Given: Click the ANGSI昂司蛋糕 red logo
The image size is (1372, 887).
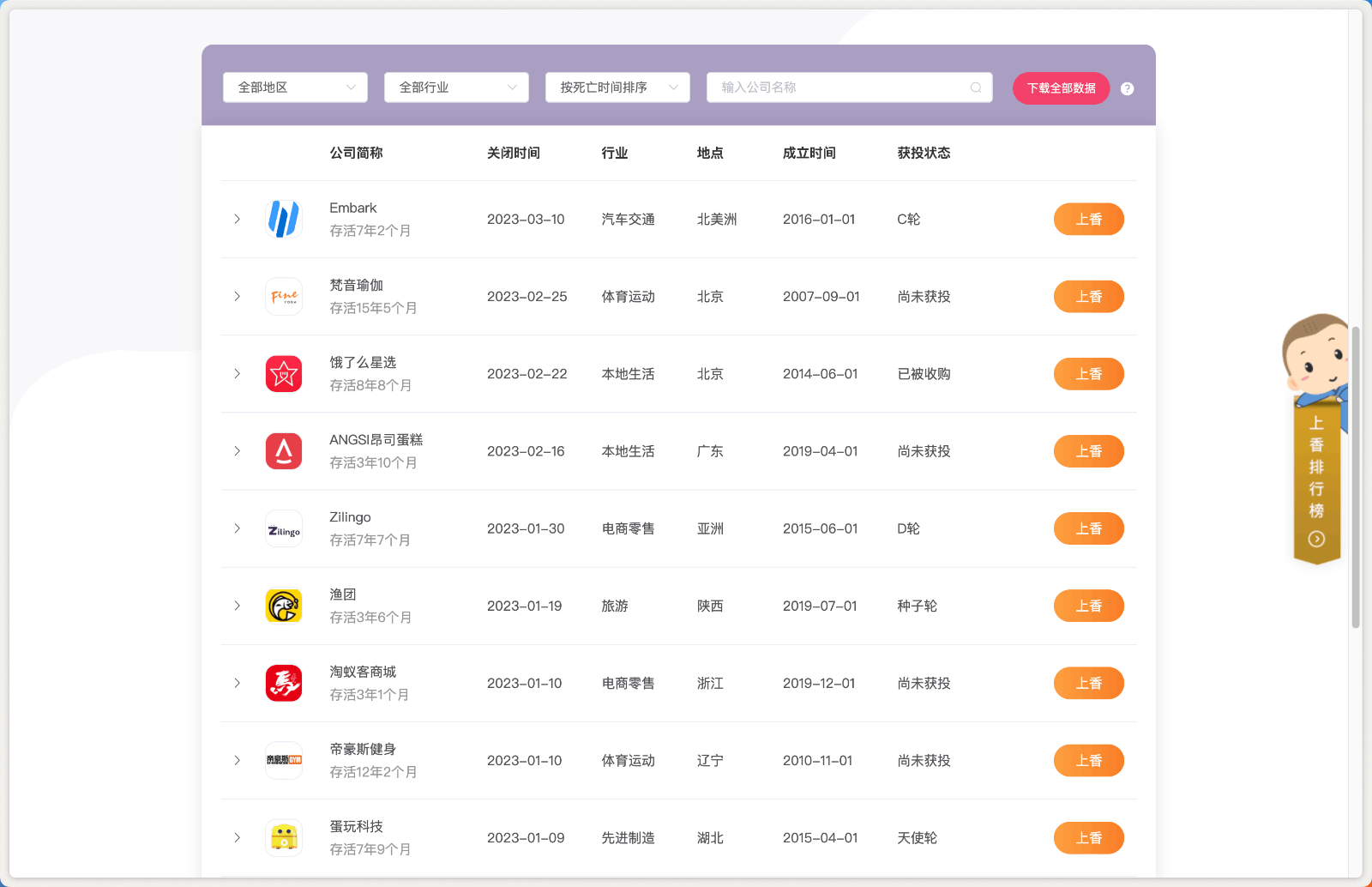Looking at the screenshot, I should point(284,450).
